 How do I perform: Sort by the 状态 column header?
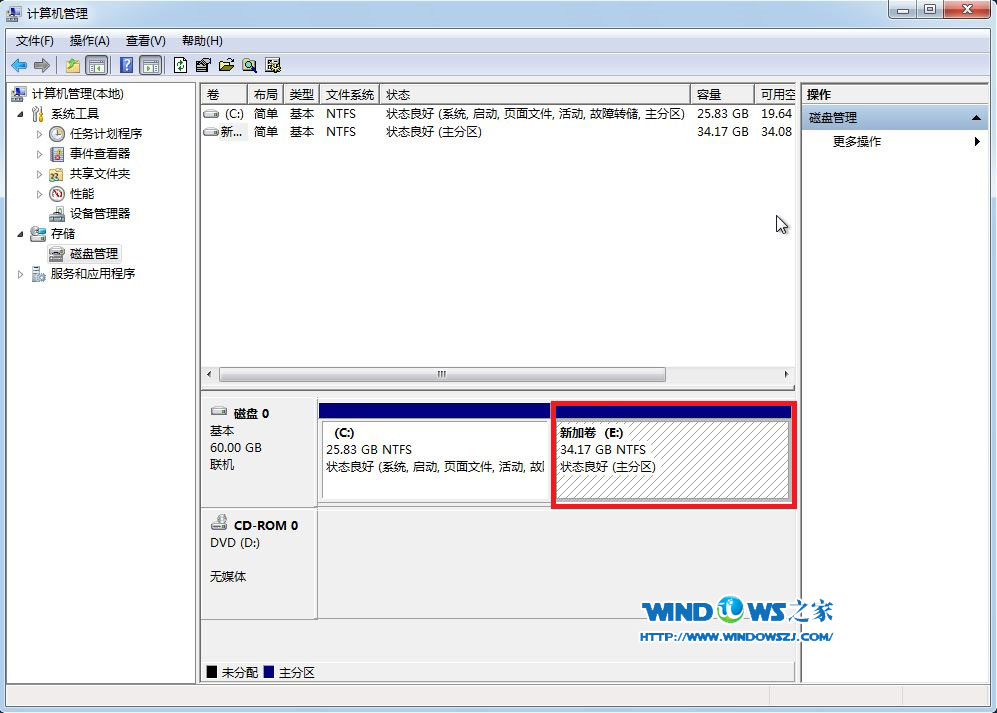(x=535, y=94)
